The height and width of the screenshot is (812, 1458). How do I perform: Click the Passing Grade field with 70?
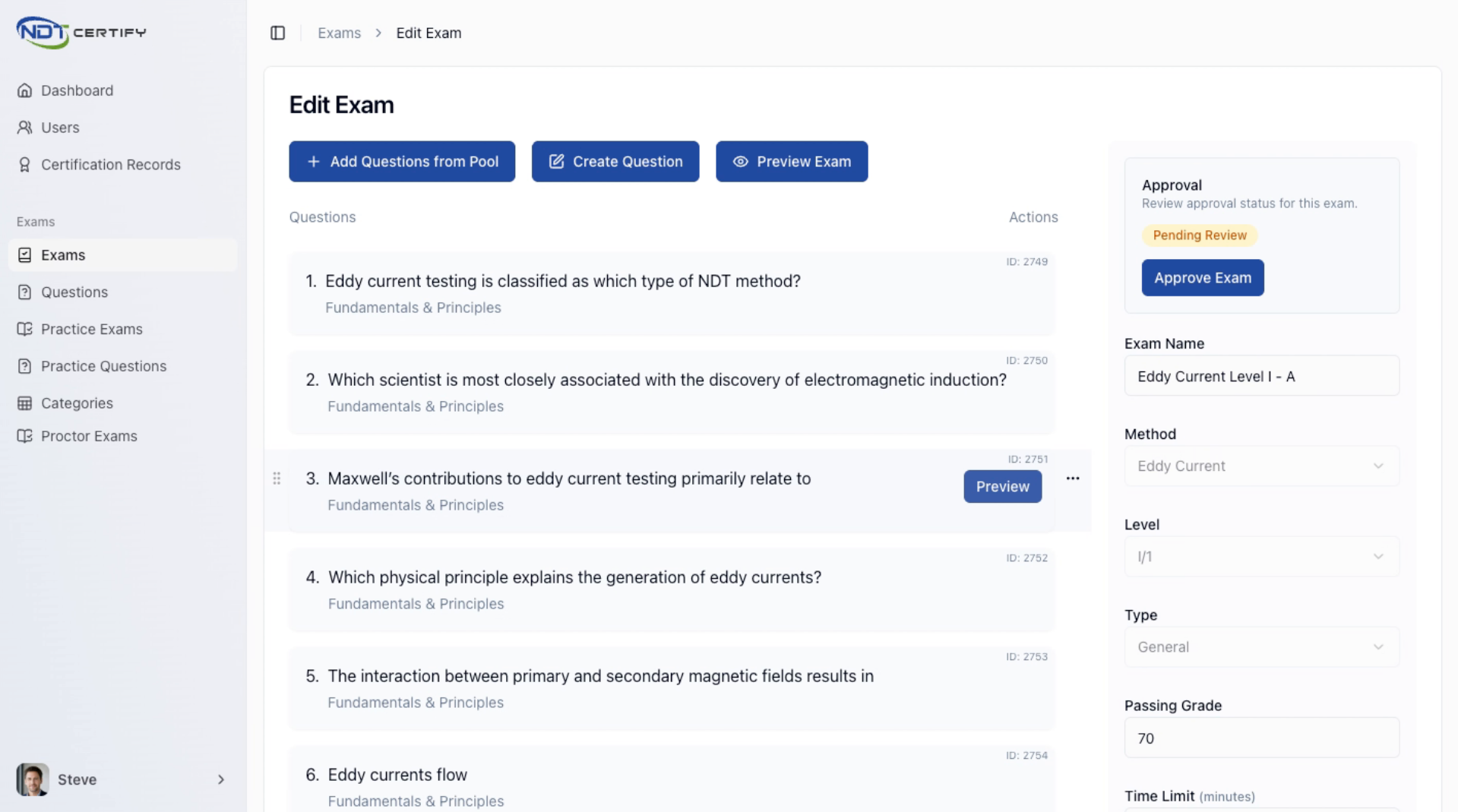click(x=1262, y=738)
